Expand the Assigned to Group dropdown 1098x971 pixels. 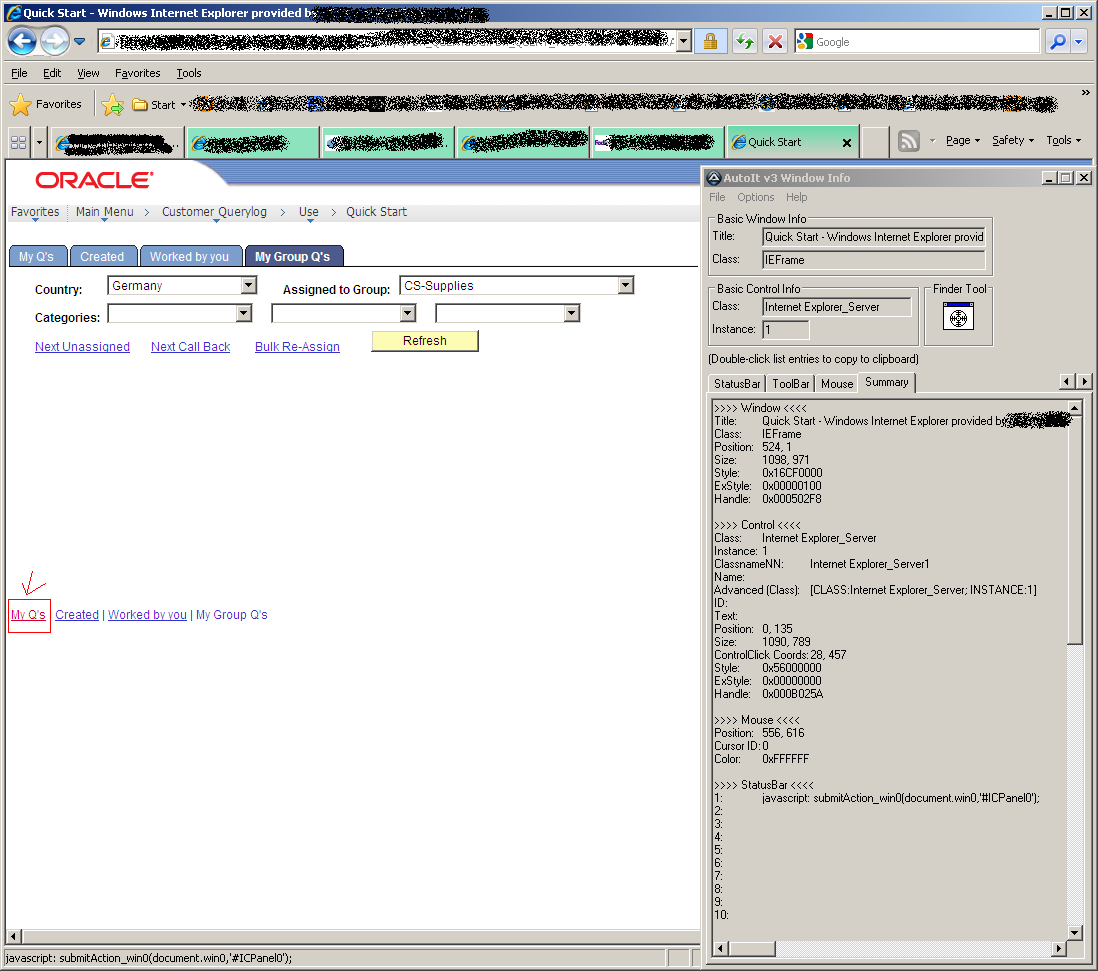click(x=625, y=286)
